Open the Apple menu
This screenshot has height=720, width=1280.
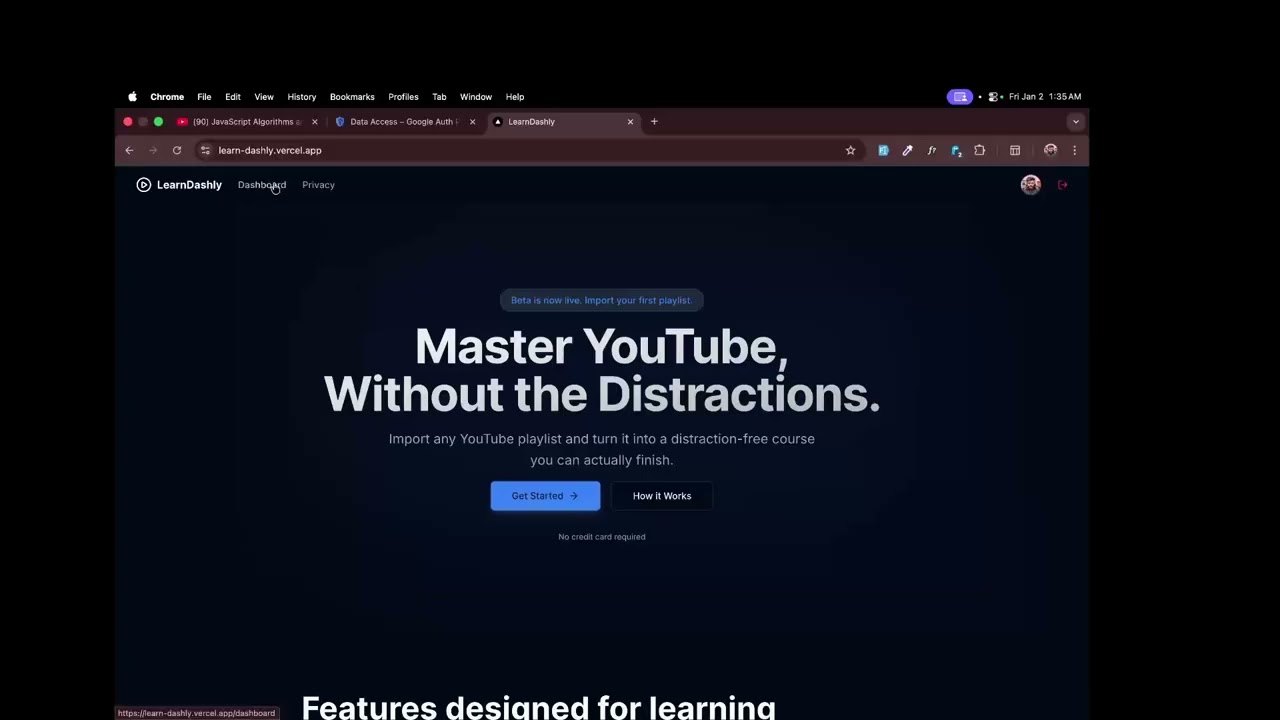pyautogui.click(x=132, y=97)
